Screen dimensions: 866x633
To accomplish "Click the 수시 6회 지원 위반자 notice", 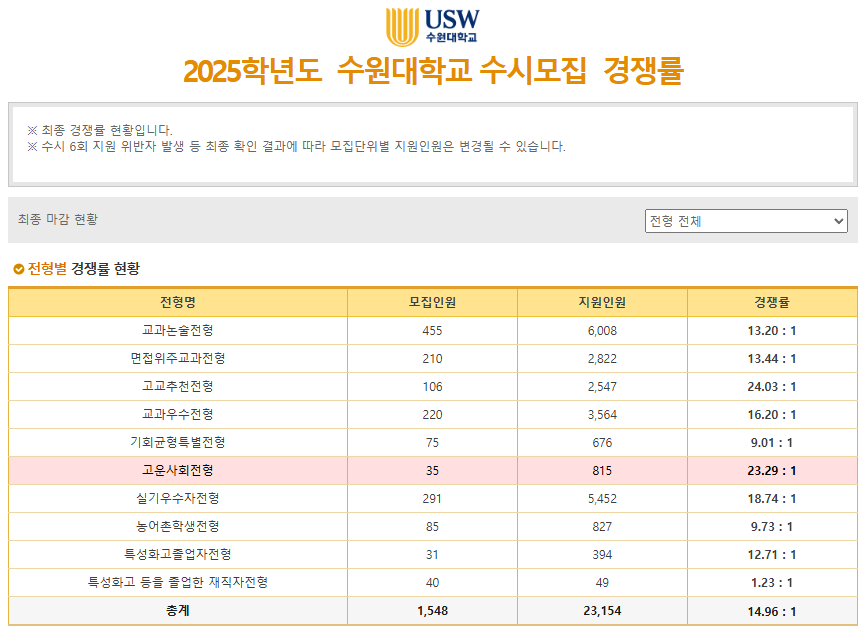I will [x=297, y=146].
